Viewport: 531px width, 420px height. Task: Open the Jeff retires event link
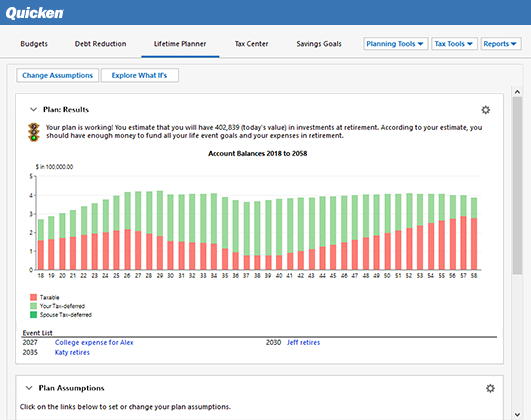tap(303, 342)
